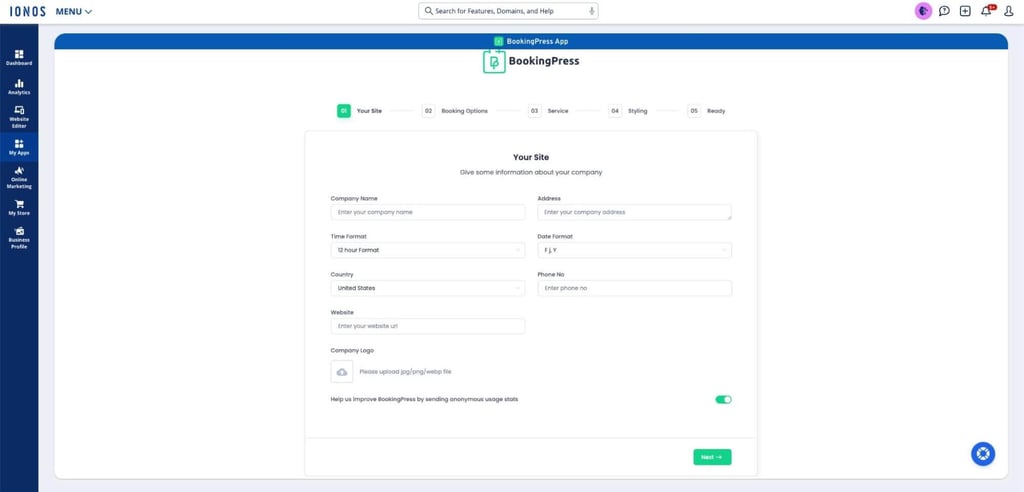Go to step 03 Service
This screenshot has width=1024, height=492.
pos(549,111)
